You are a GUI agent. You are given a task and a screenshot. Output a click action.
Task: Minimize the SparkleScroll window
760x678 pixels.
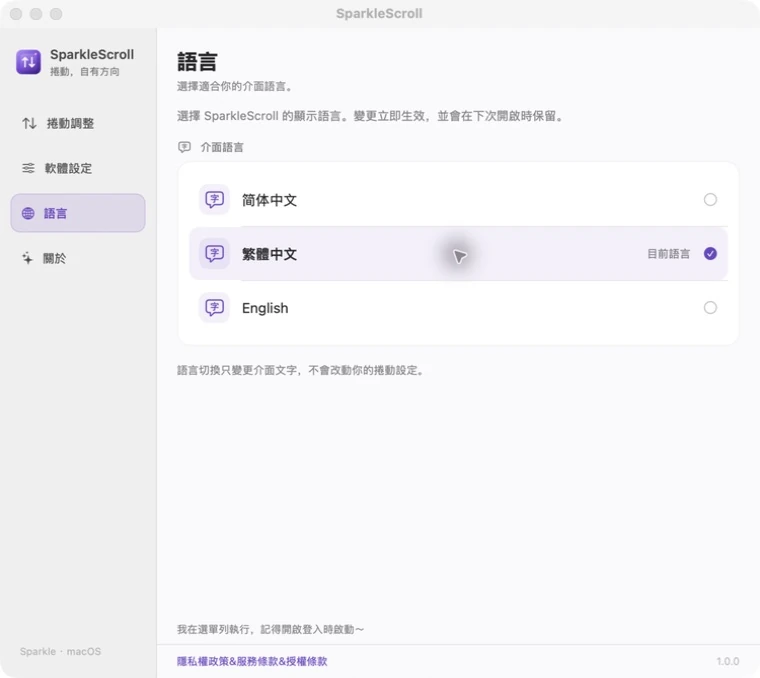(36, 14)
